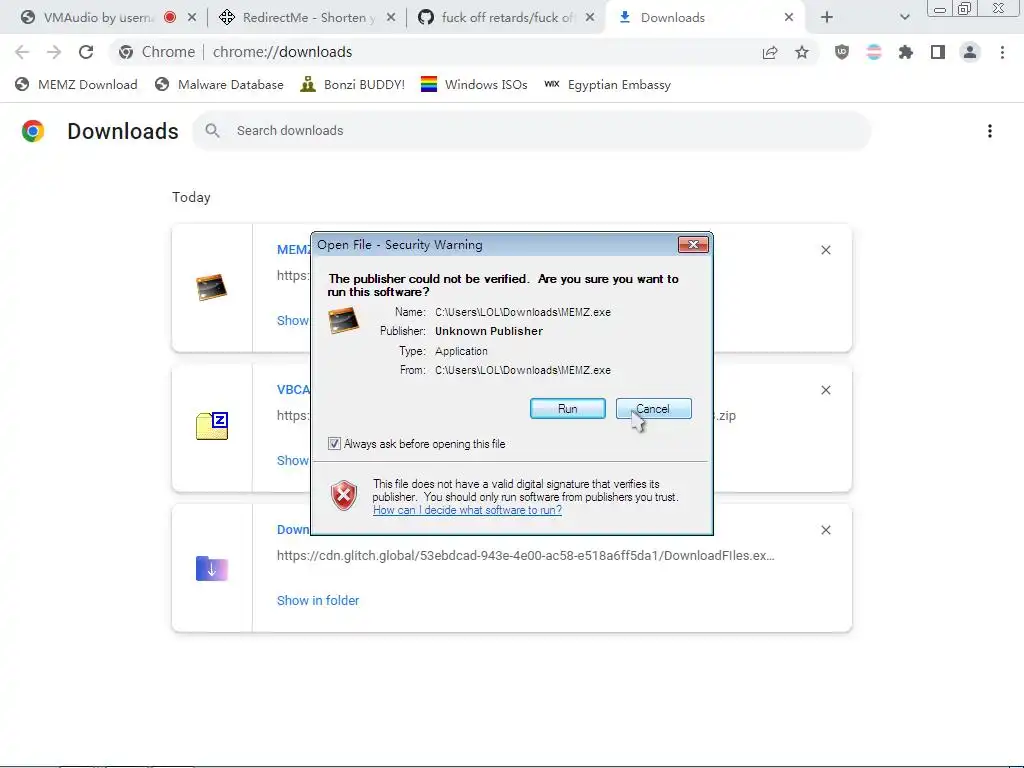Click the zip archive file icon
The image size is (1024, 768).
coord(212,426)
